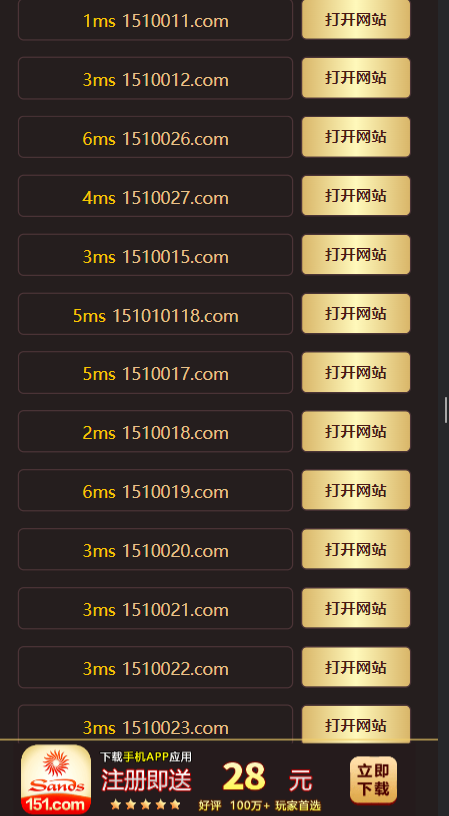The height and width of the screenshot is (816, 449).
Task: Click the 注册即送 28元 promo text
Action: pos(207,780)
